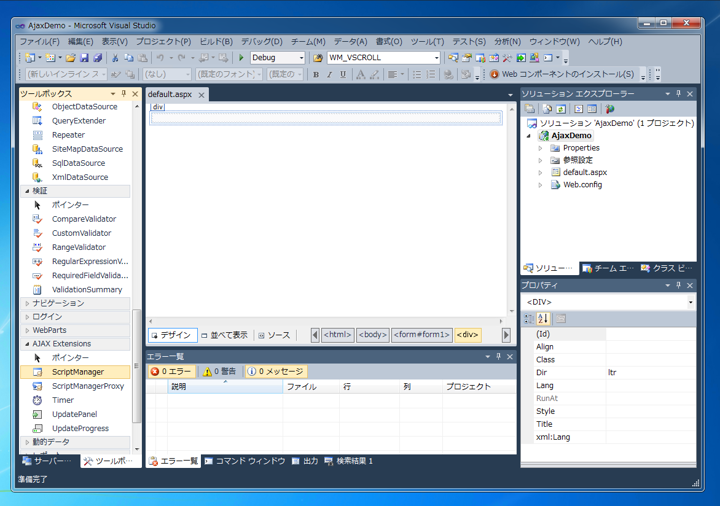Toggle auto-hide pin on ツールボックス panel
720x506 pixels.
pos(124,94)
